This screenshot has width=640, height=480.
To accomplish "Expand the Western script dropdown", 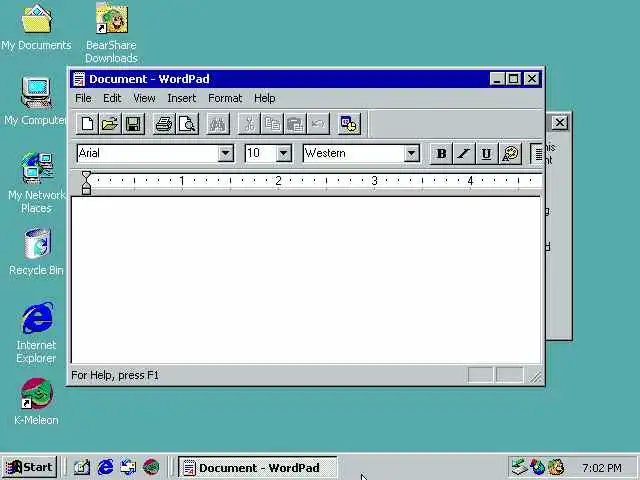I will [411, 154].
